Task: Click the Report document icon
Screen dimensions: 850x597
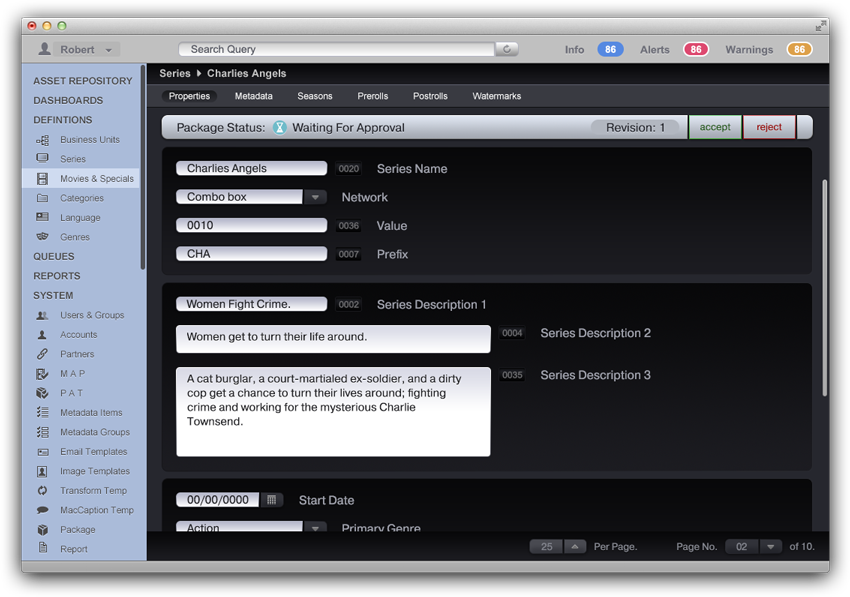Action: pos(42,548)
